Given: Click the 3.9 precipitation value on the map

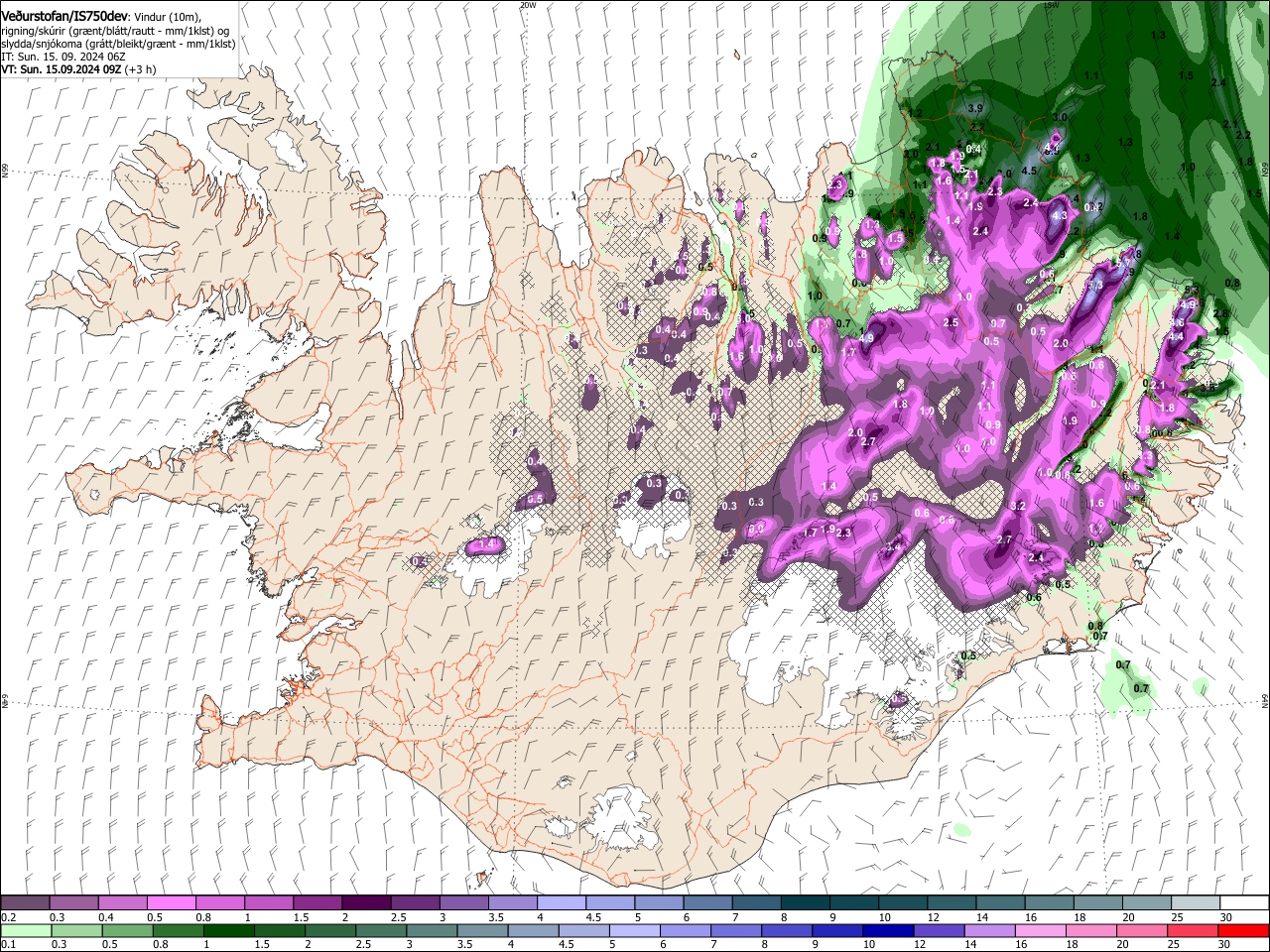Looking at the screenshot, I should point(974,108).
